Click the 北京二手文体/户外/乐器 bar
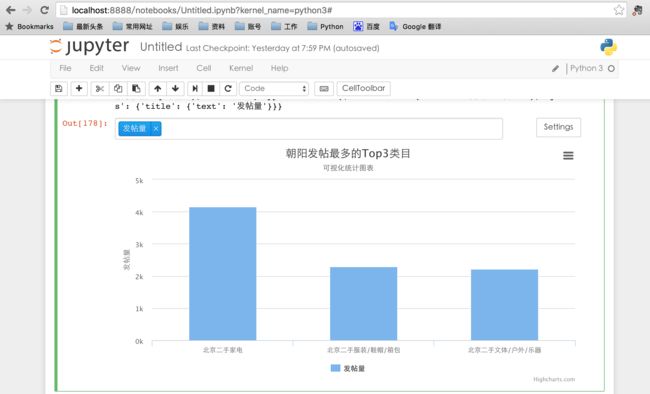The image size is (650, 394). pos(504,305)
